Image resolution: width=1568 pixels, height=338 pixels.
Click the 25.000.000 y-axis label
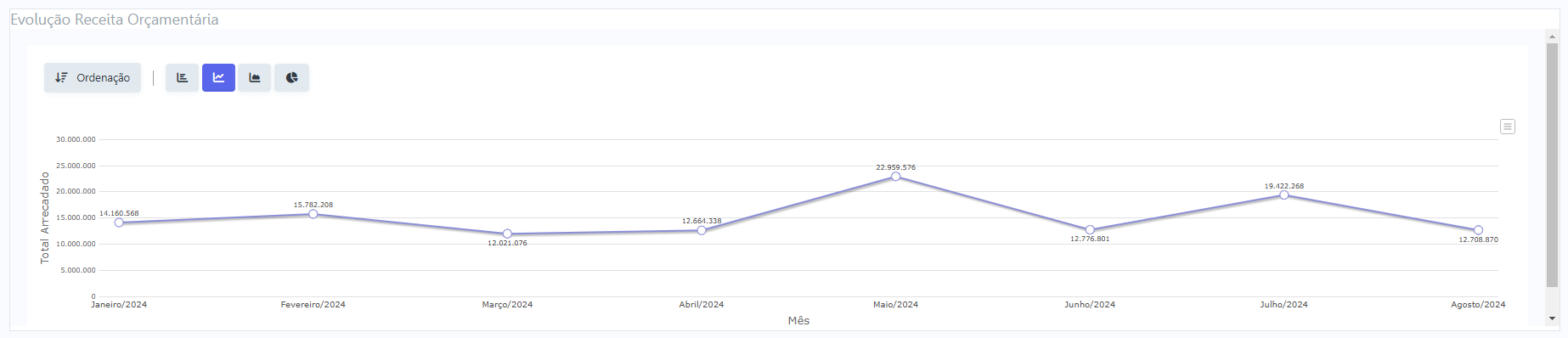(x=76, y=166)
